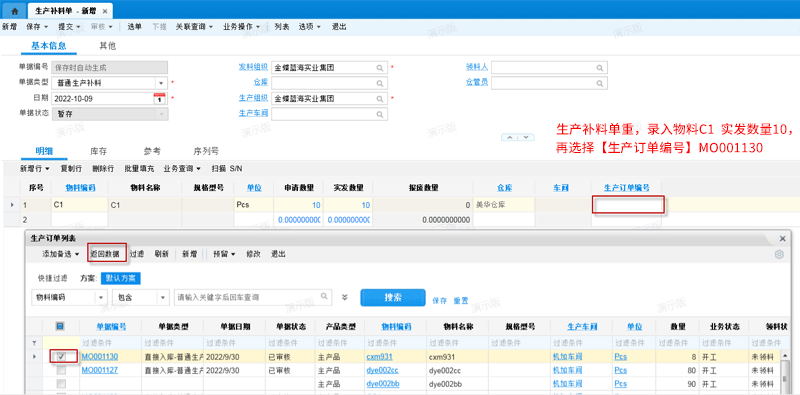Open the MO001130 order link

99,356
